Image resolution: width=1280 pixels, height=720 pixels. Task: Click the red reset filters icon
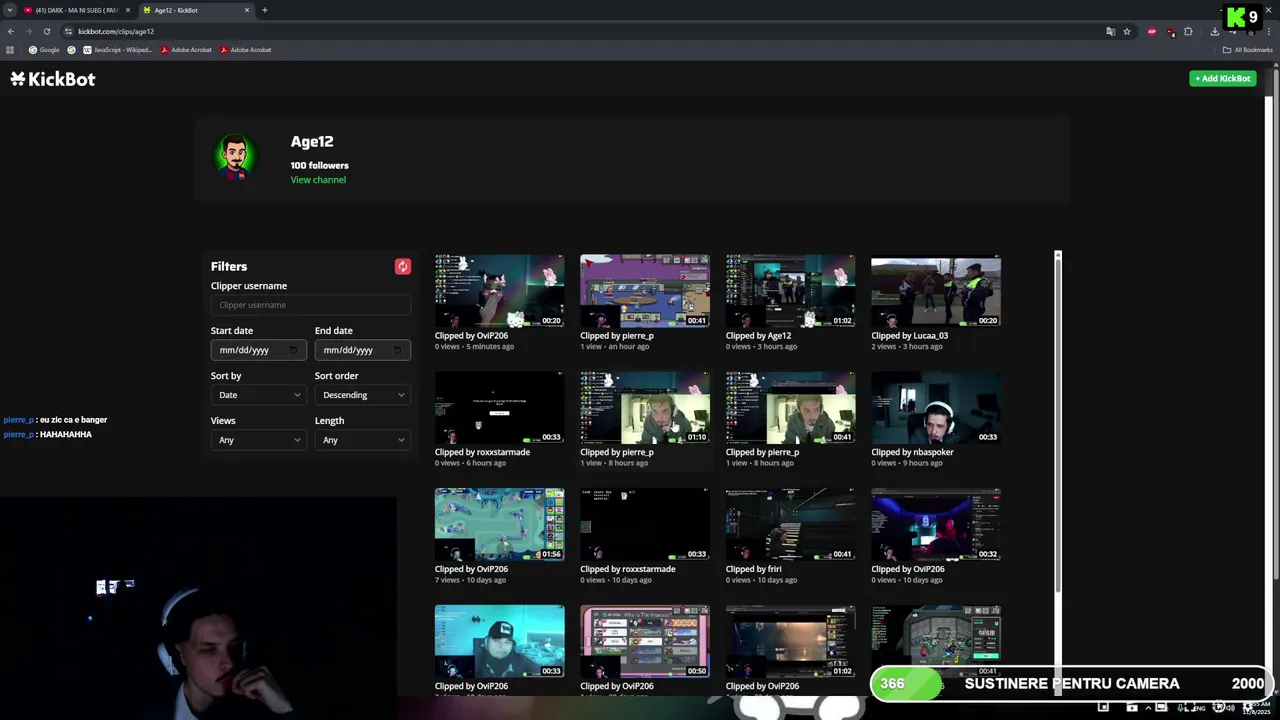pos(402,266)
